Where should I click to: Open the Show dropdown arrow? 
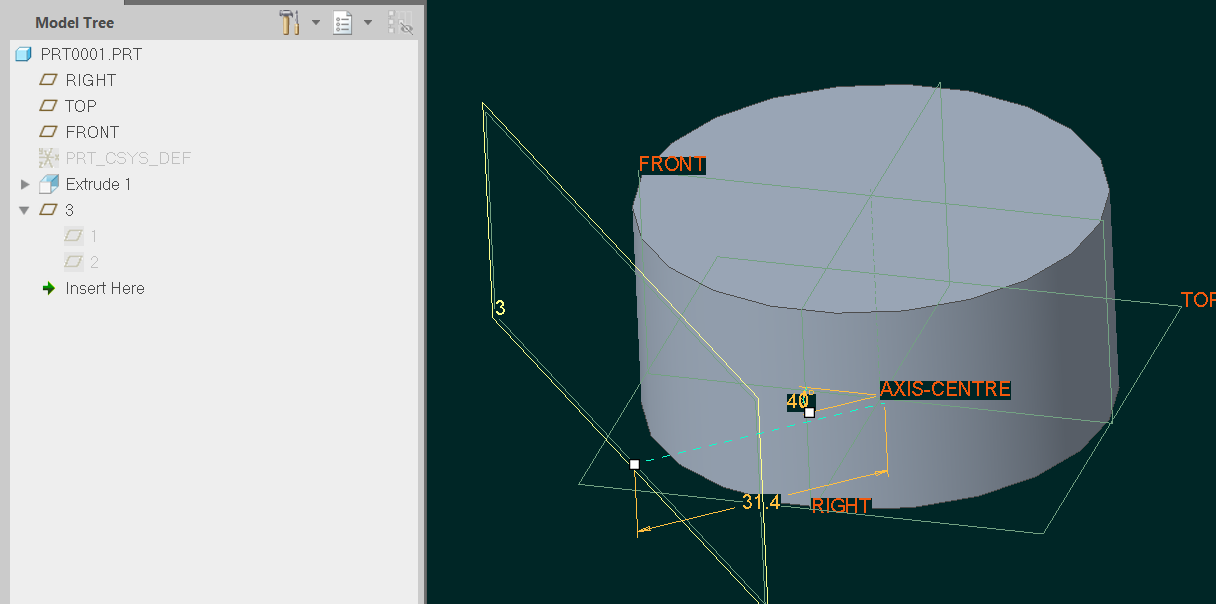367,22
